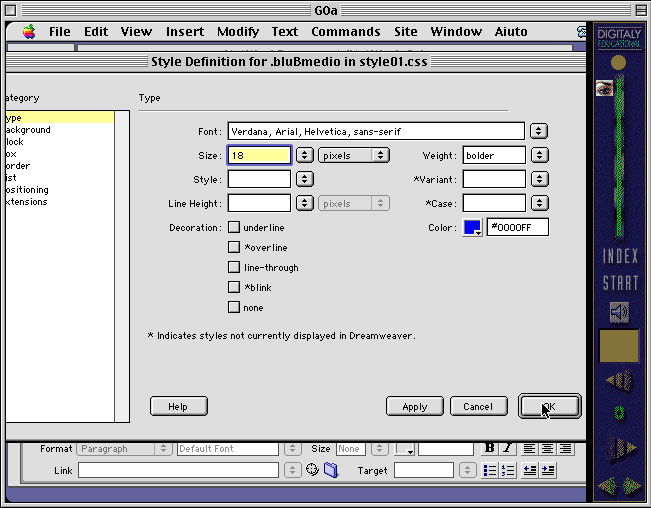Click the unordered list icon
Screen dimensions: 651x508
coord(490,470)
